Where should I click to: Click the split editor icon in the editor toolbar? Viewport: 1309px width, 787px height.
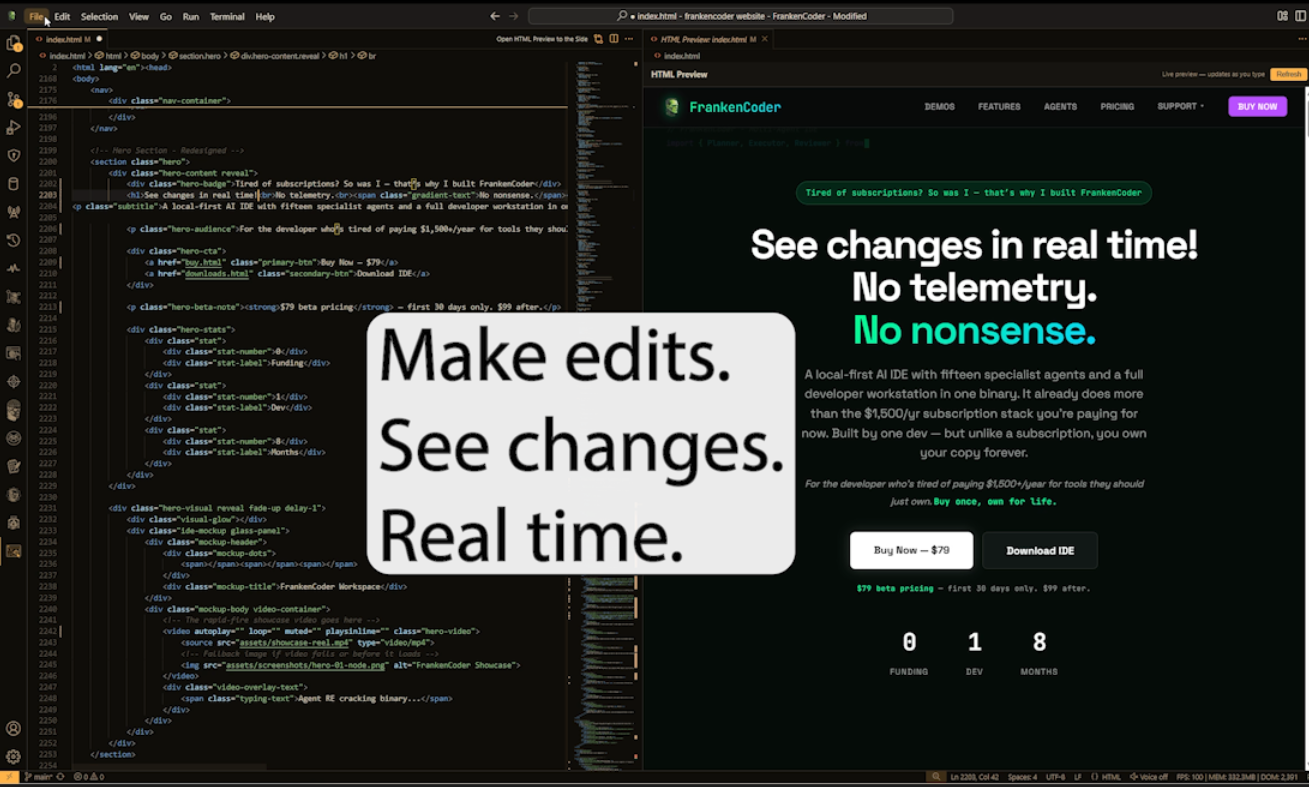click(x=612, y=39)
